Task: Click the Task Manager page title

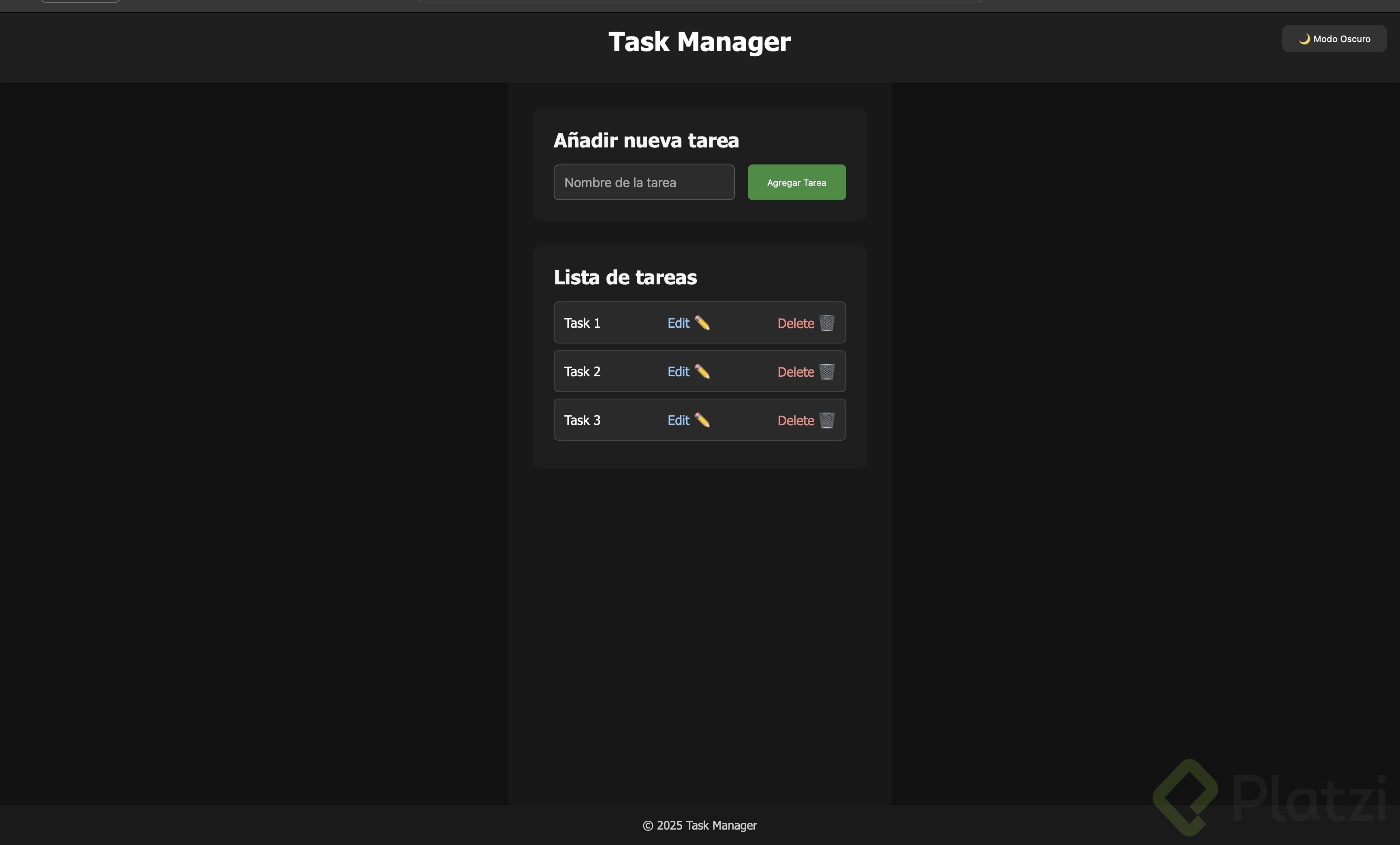Action: (x=699, y=42)
